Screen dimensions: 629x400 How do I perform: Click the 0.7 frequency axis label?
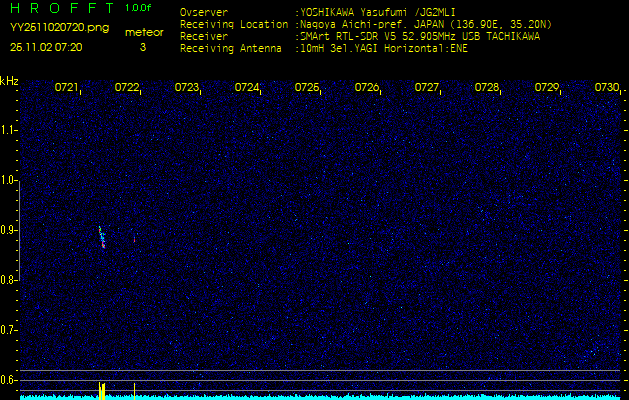pyautogui.click(x=9, y=329)
